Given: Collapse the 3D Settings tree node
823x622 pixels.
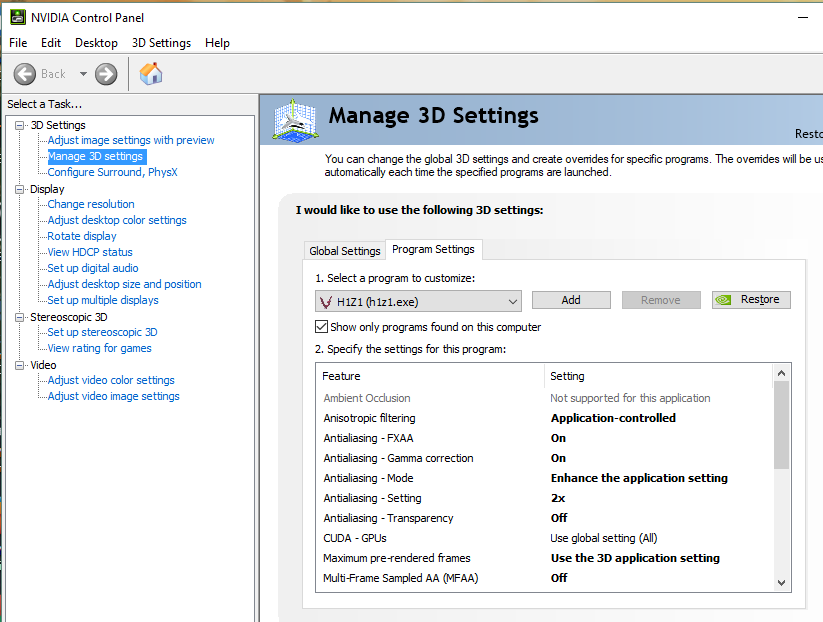Looking at the screenshot, I should 20,125.
